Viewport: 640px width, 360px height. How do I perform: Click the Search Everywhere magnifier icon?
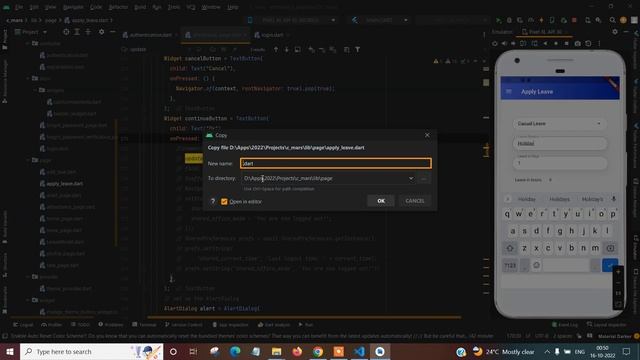click(x=612, y=20)
